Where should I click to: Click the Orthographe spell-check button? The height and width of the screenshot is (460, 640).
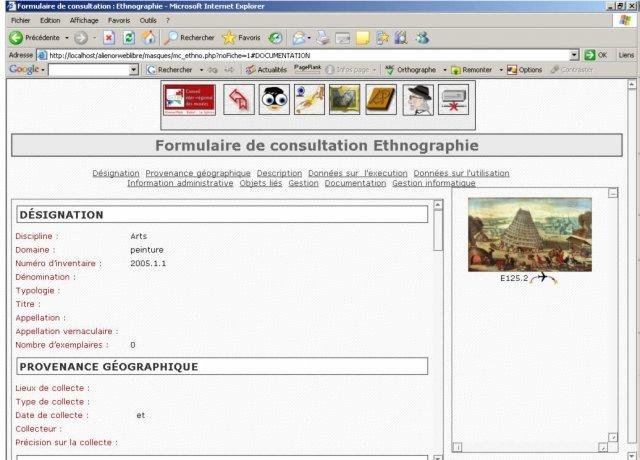(411, 70)
